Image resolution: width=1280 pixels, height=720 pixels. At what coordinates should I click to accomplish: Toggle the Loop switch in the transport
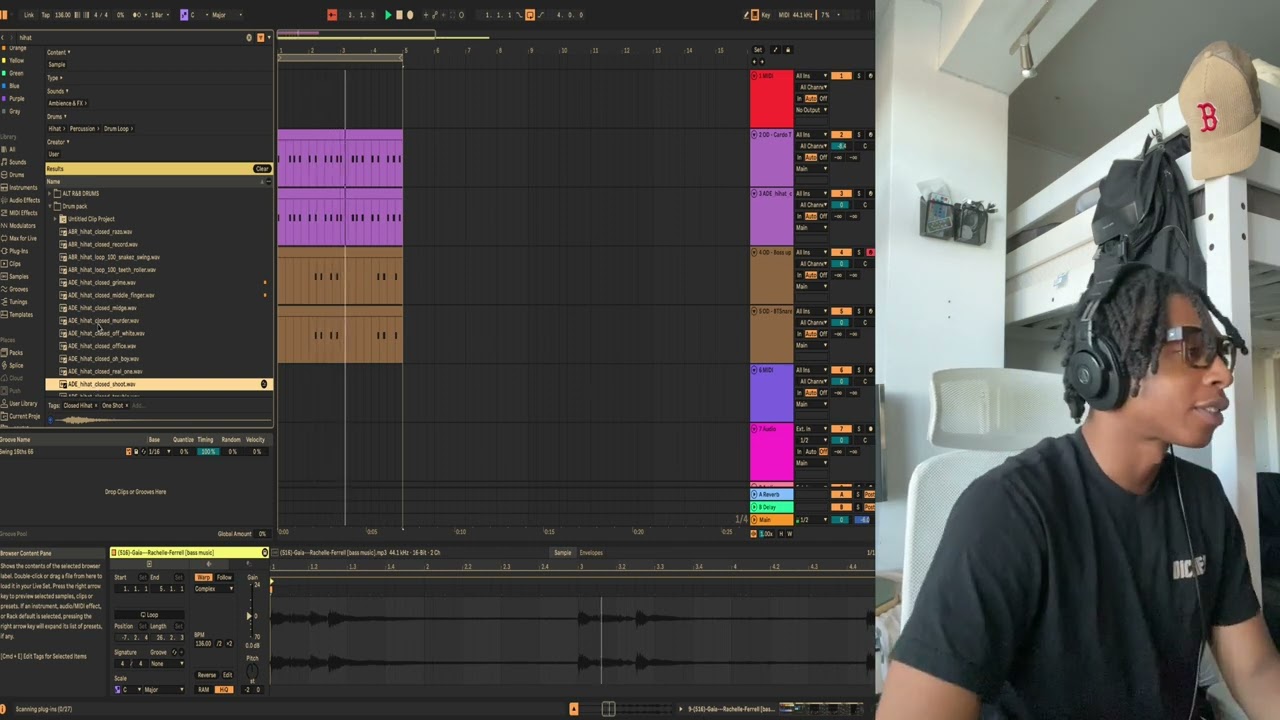[x=530, y=15]
